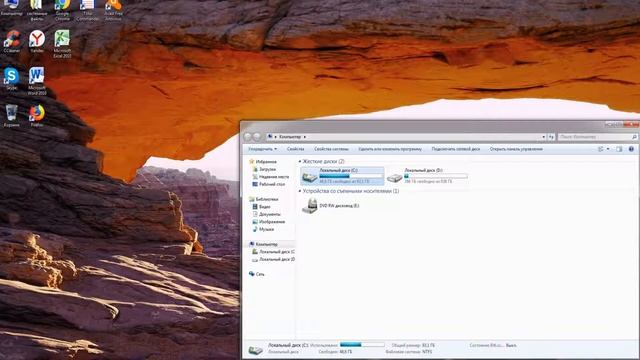
Task: Click the Explorer Back navigation button
Action: click(x=247, y=137)
